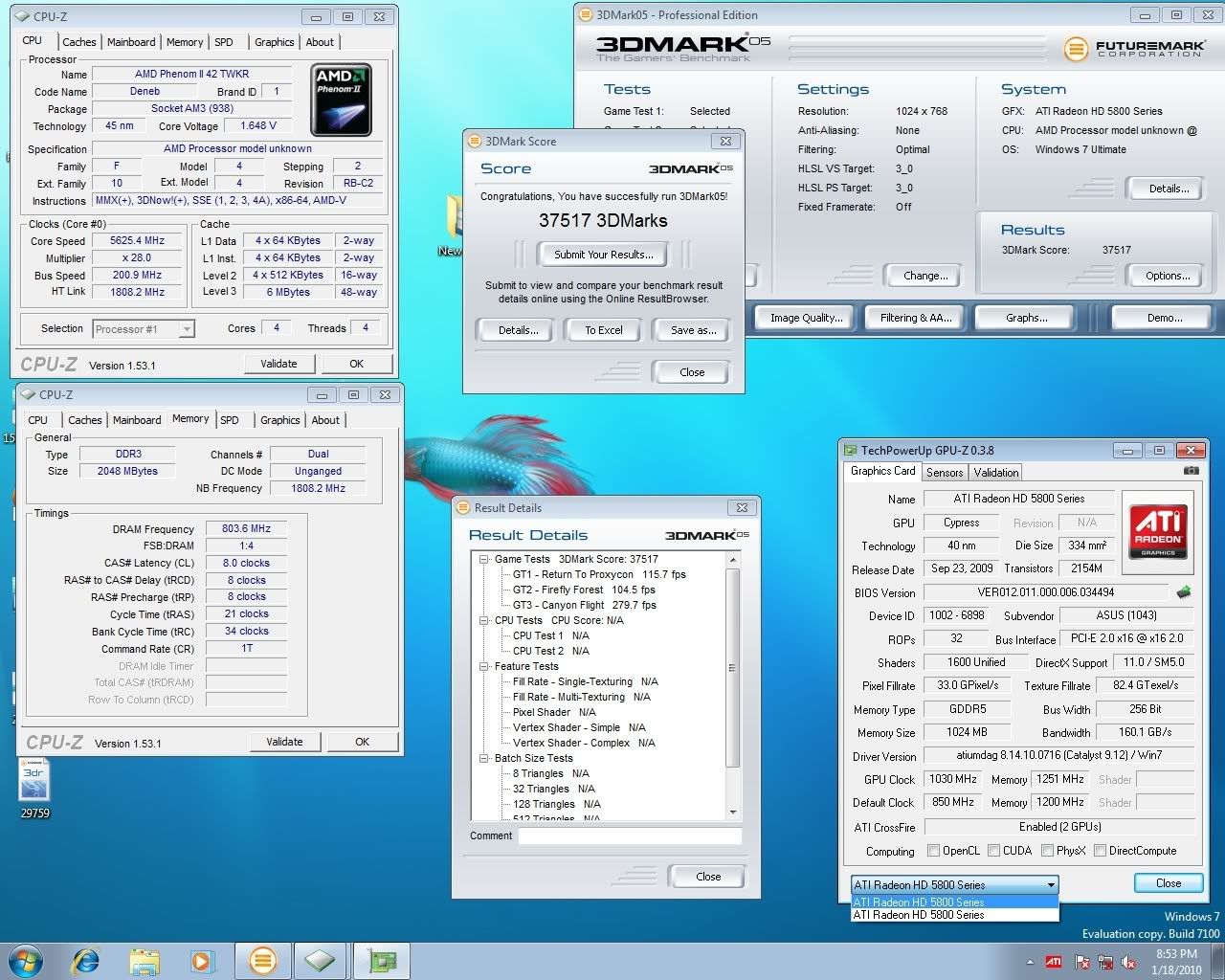This screenshot has height=980, width=1225.
Task: Launch Internet Explorer from the taskbar
Action: pyautogui.click(x=86, y=960)
